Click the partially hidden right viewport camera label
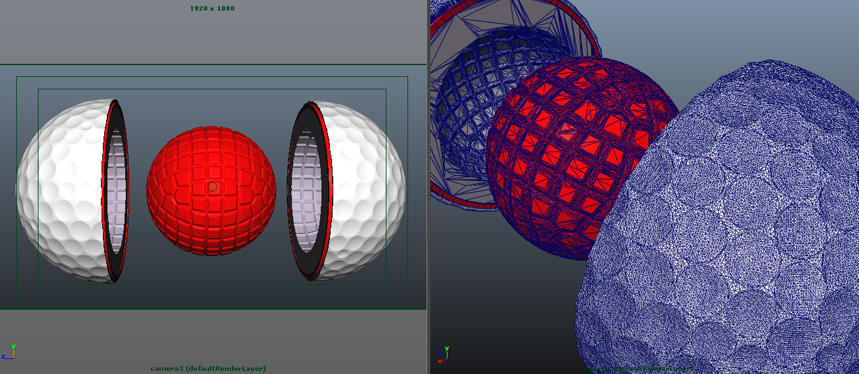The image size is (859, 374). tap(641, 370)
